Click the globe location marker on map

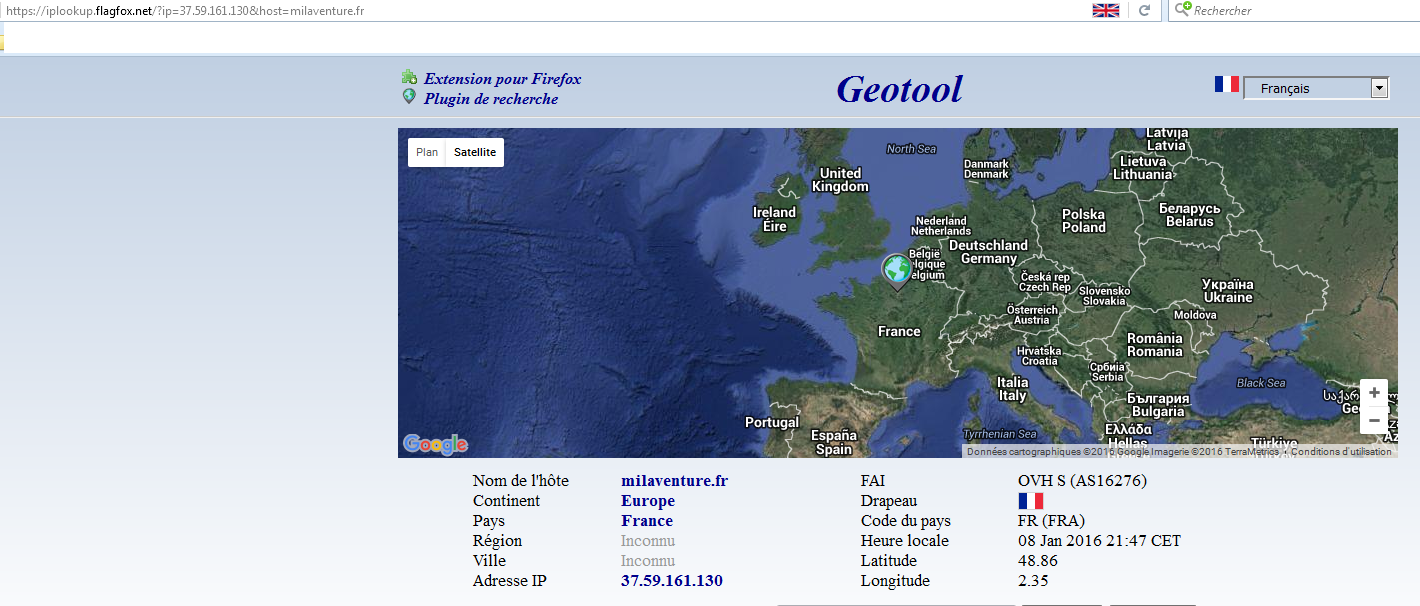coord(897,272)
